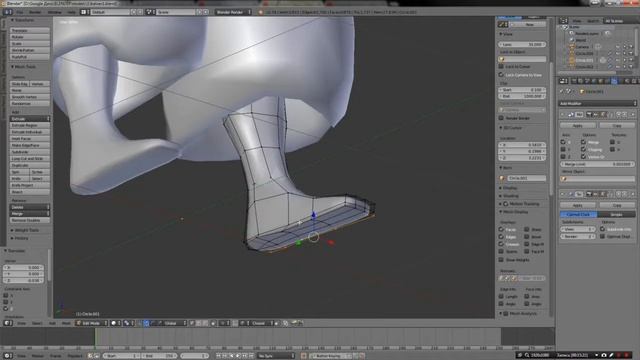This screenshot has height=360, width=640.
Task: Click the Outliner editor type icon
Action: (x=563, y=20)
